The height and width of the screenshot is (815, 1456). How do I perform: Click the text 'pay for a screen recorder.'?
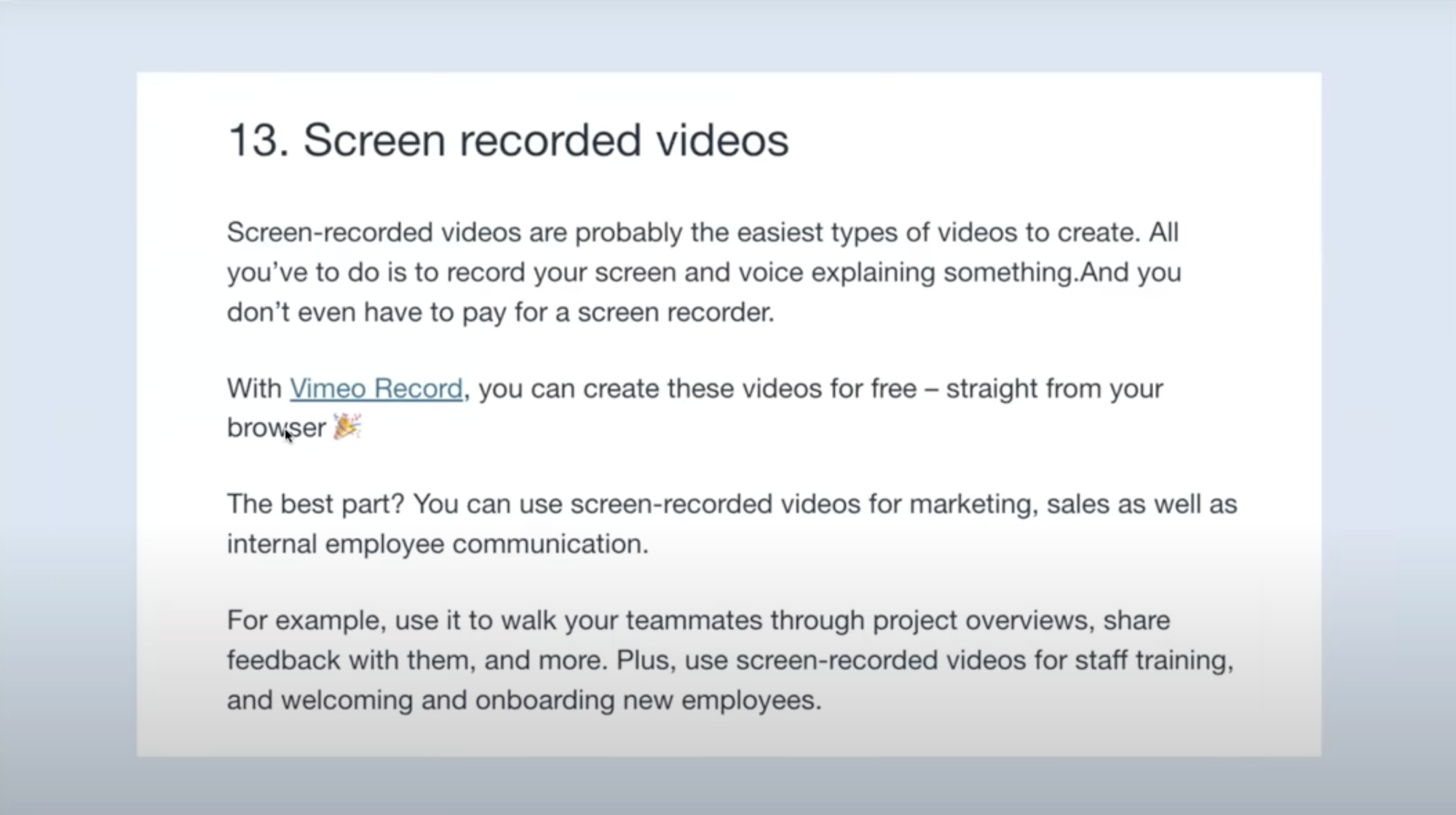click(617, 313)
